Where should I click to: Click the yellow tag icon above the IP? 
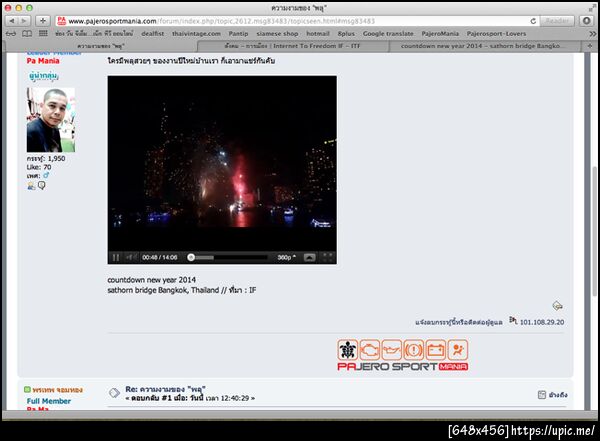tap(558, 305)
